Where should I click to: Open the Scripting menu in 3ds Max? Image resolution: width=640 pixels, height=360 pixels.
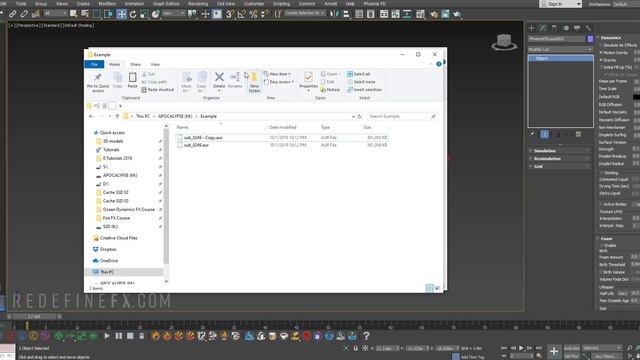point(281,4)
